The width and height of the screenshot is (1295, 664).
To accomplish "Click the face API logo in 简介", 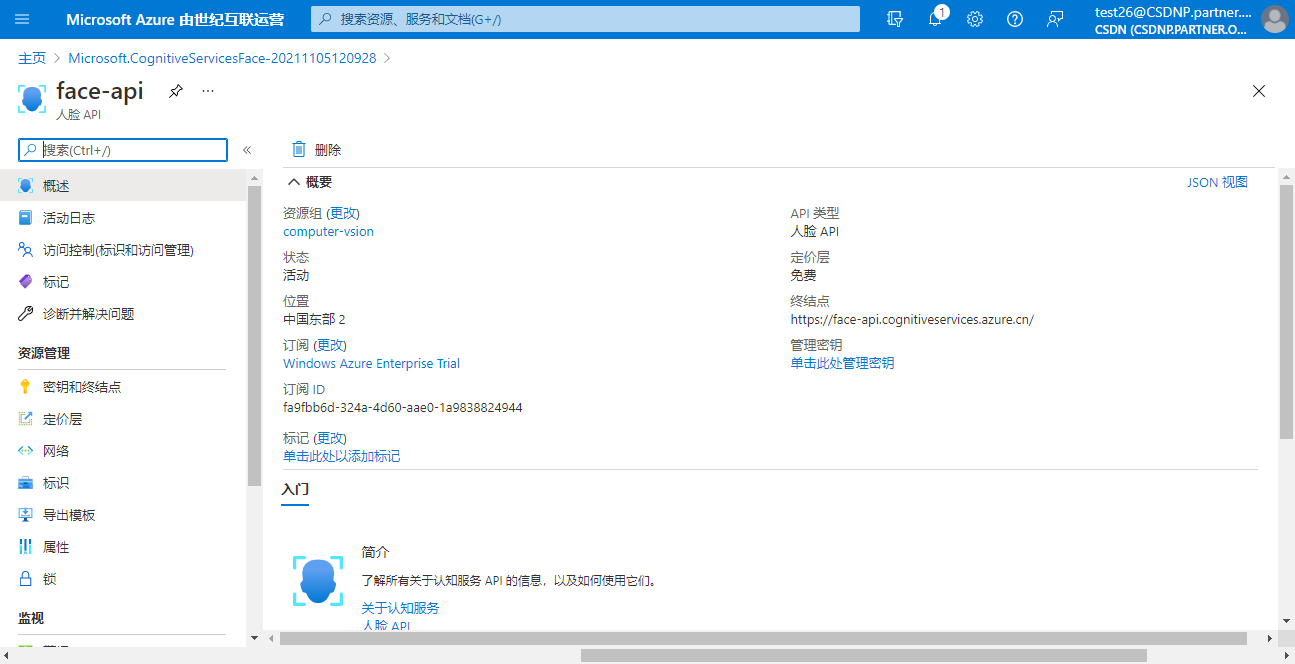I will coord(318,581).
